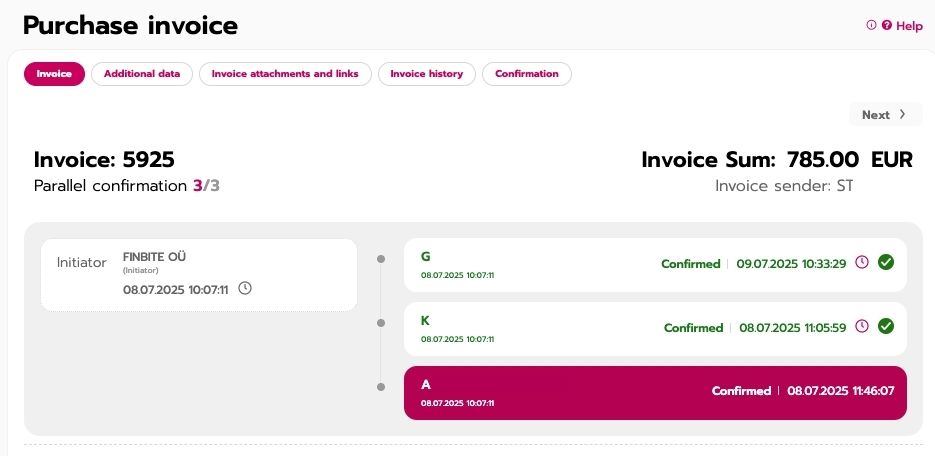The image size is (935, 456).
Task: Click the clock icon in K's confirmation row
Action: coord(862,327)
